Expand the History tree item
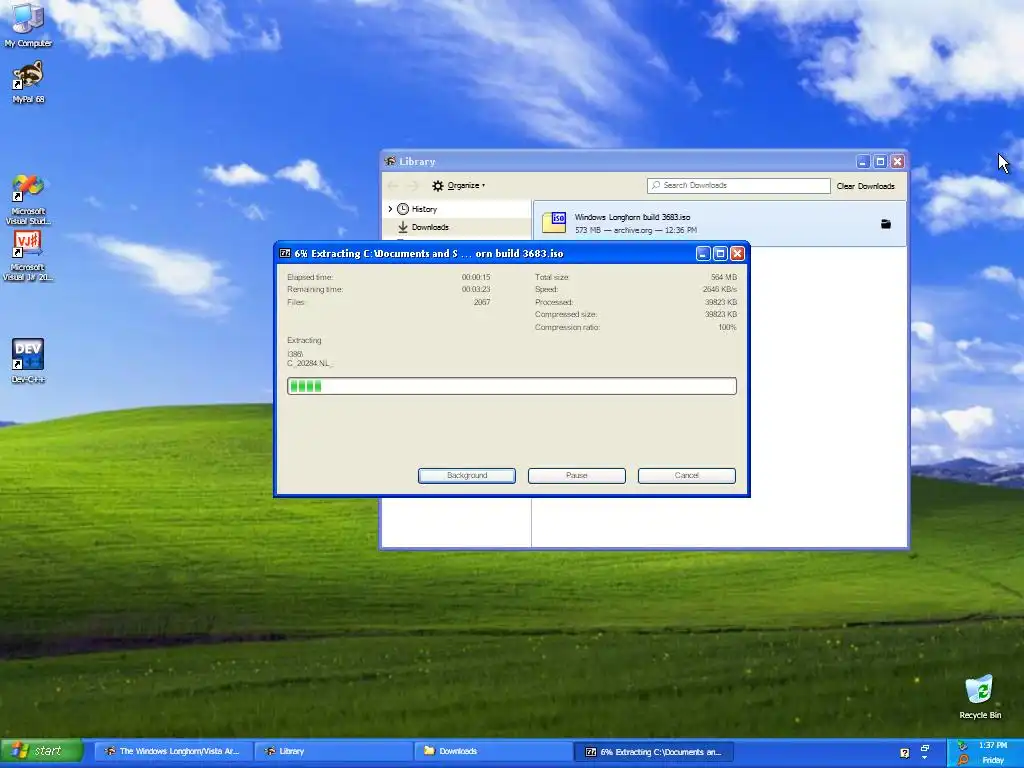 pos(391,209)
